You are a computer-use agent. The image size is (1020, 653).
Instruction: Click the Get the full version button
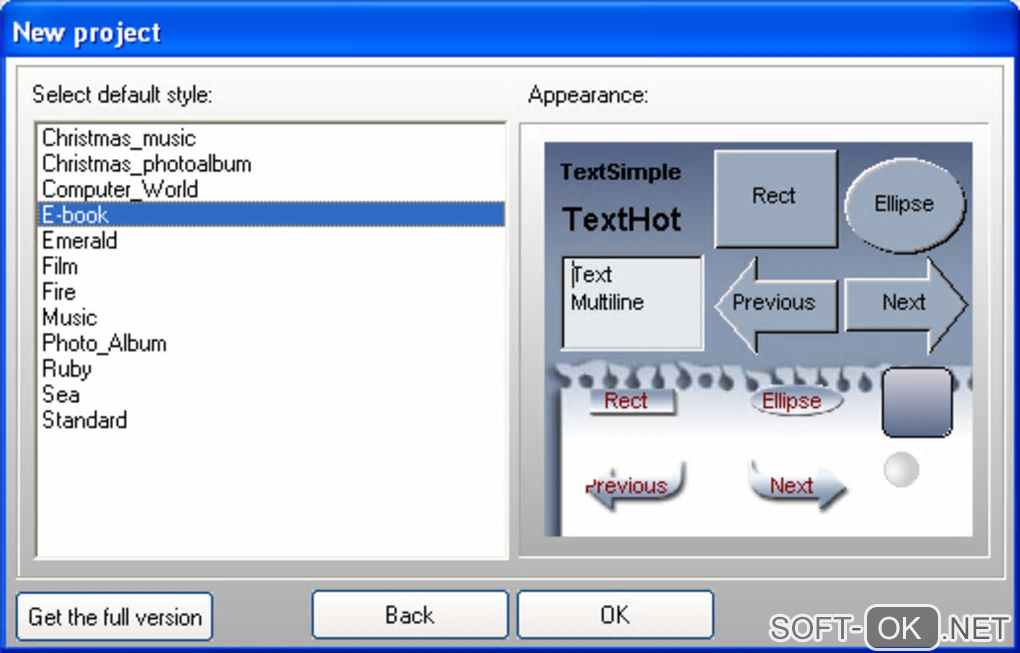pos(114,617)
